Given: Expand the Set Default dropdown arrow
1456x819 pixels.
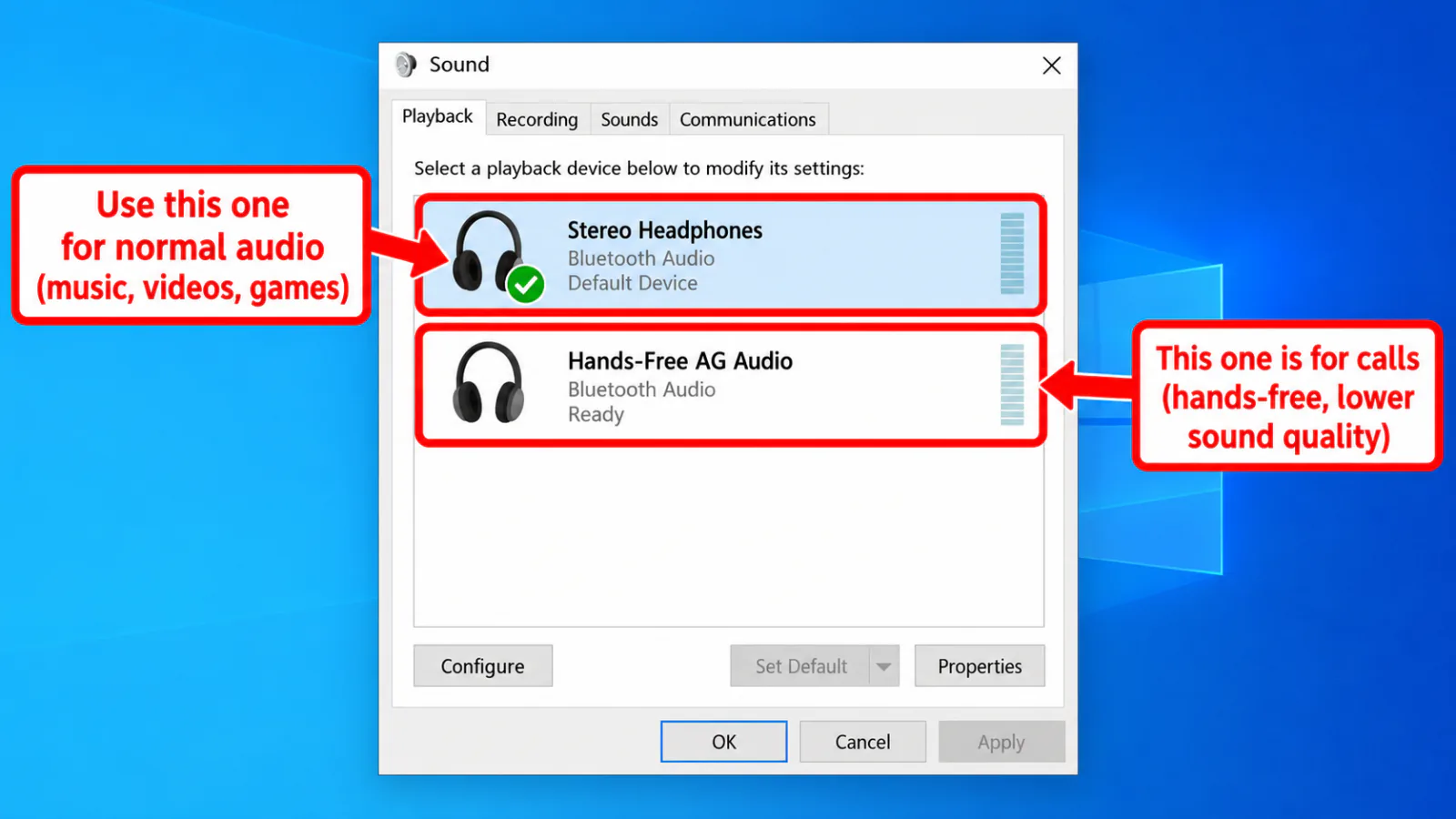Looking at the screenshot, I should 884,666.
